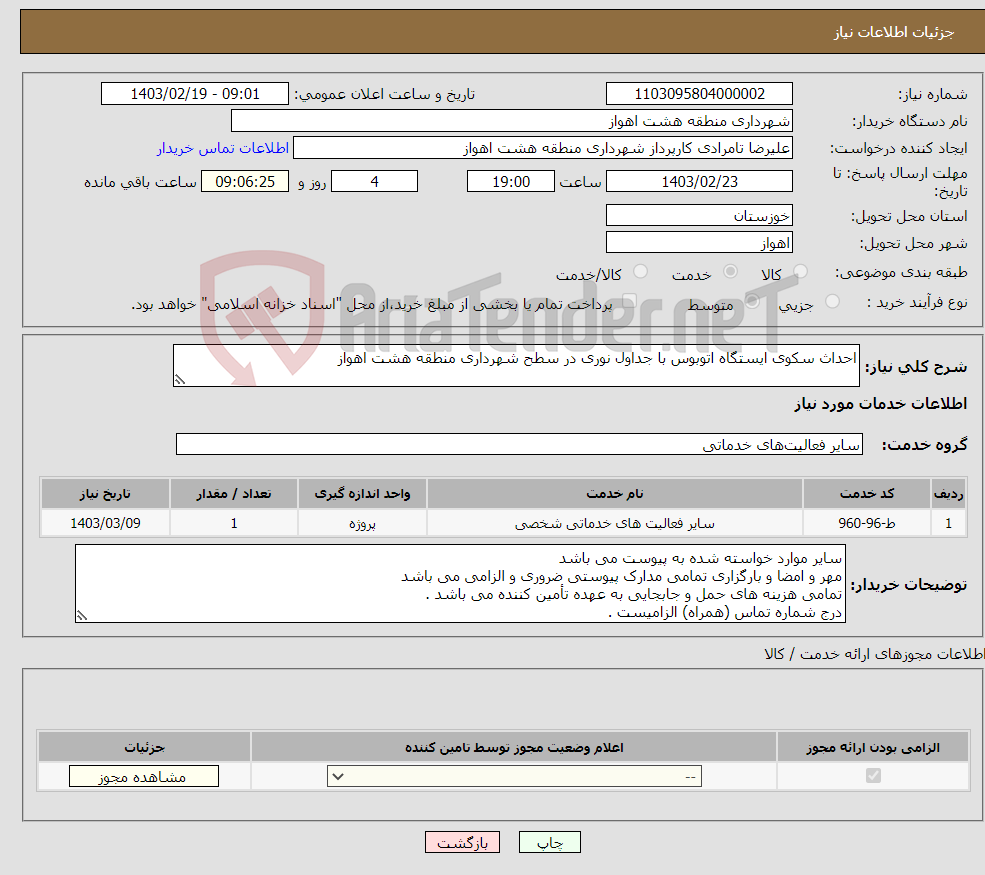Click the اطلاعات خدمات مورد نیاز heading
This screenshot has height=875, width=985.
click(881, 404)
